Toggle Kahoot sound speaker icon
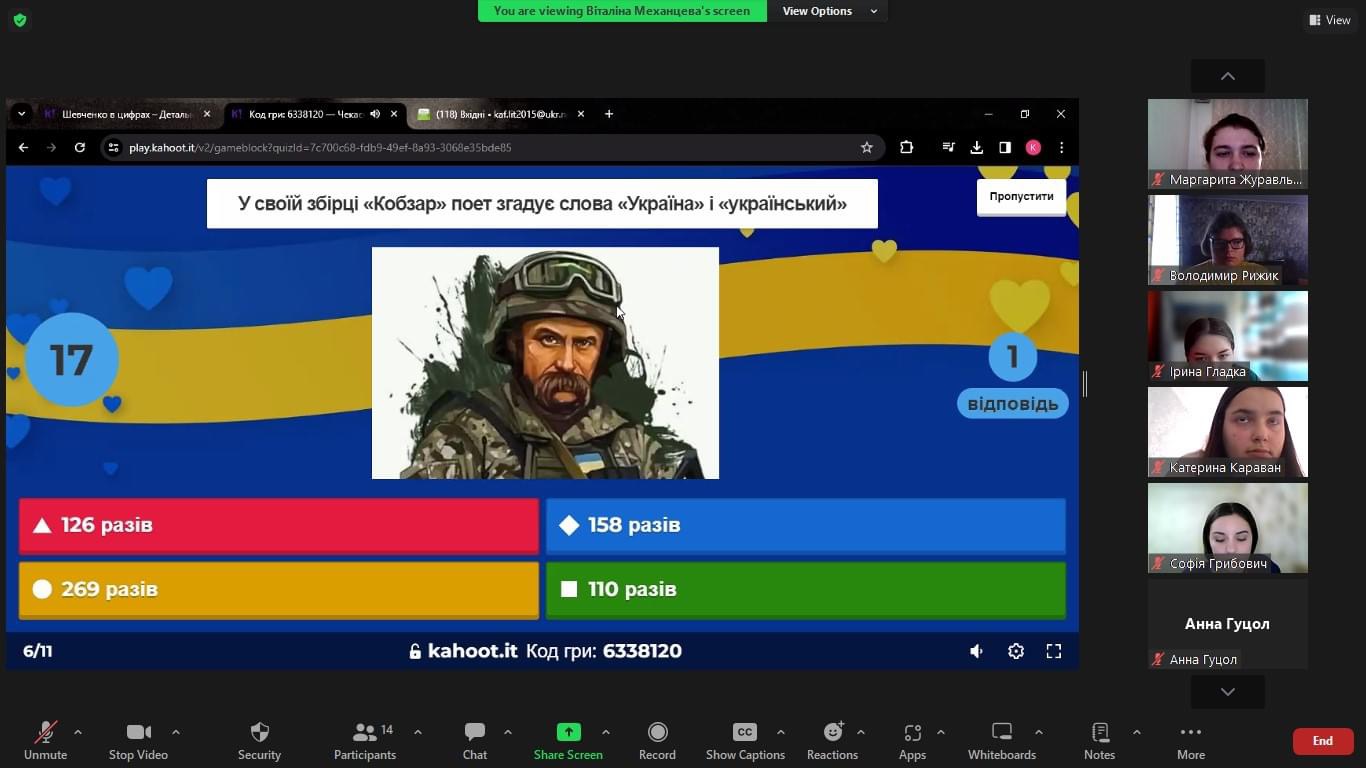The image size is (1366, 768). [977, 651]
